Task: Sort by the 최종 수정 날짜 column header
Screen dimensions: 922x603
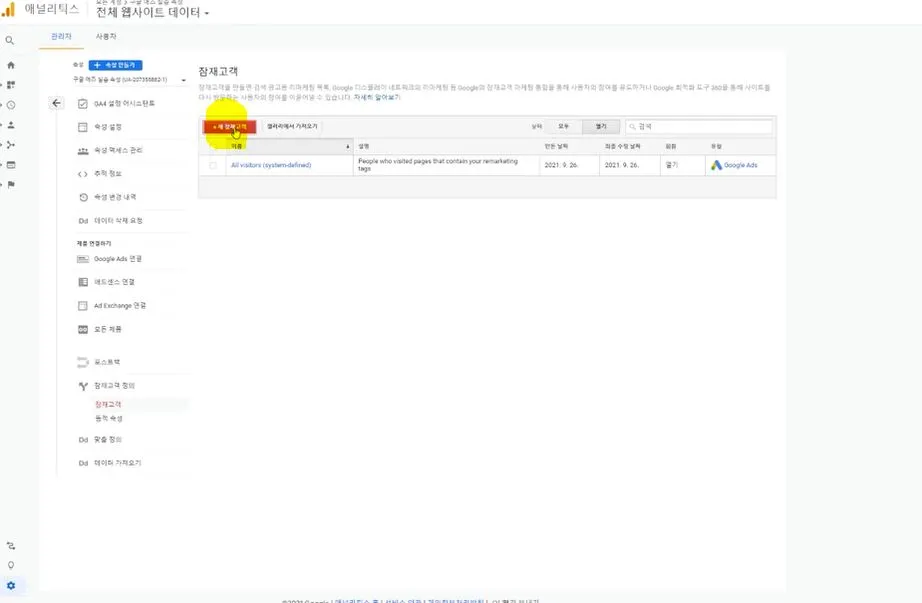Action: (x=629, y=146)
